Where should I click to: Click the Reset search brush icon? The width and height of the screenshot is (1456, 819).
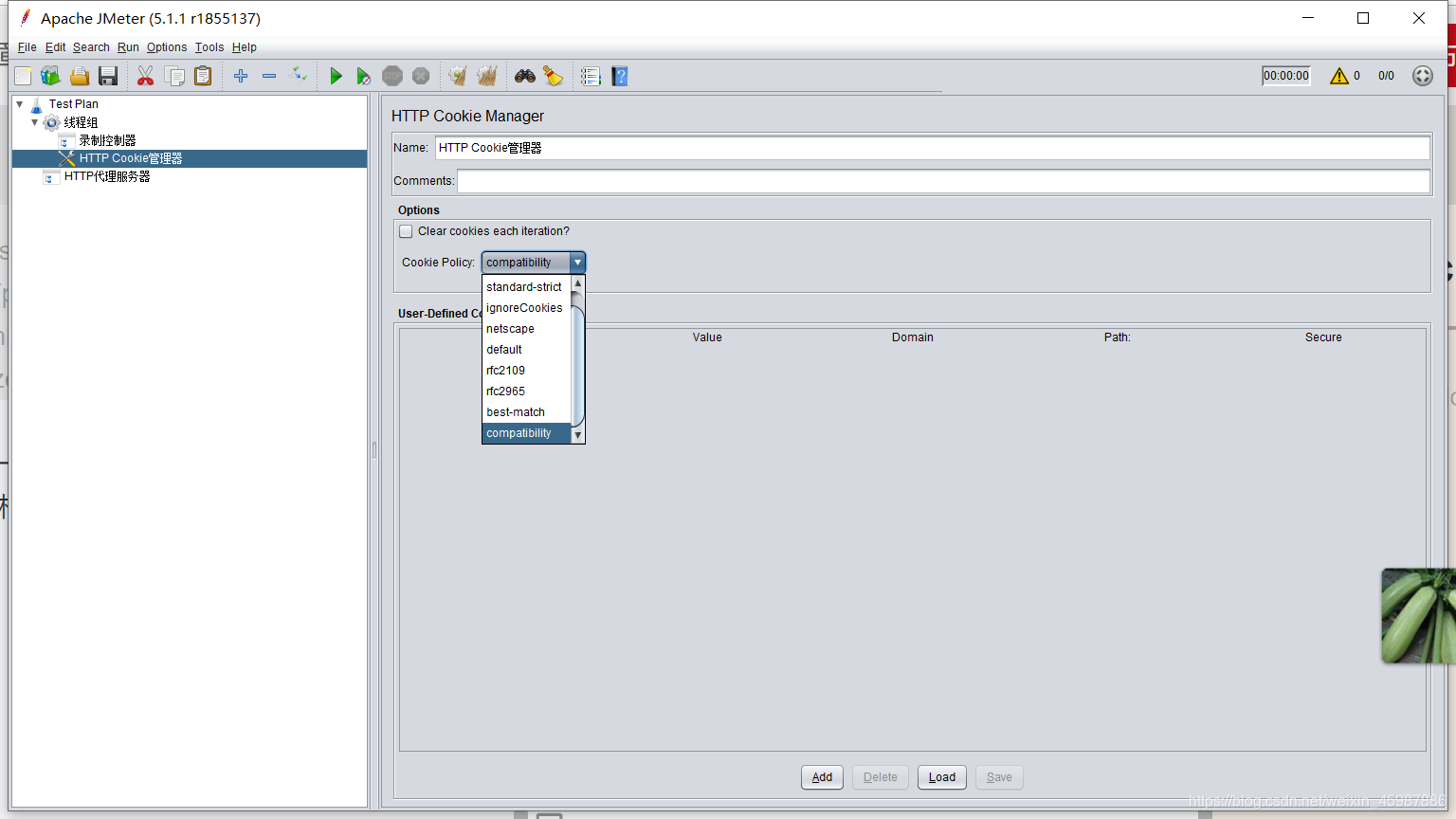point(554,76)
